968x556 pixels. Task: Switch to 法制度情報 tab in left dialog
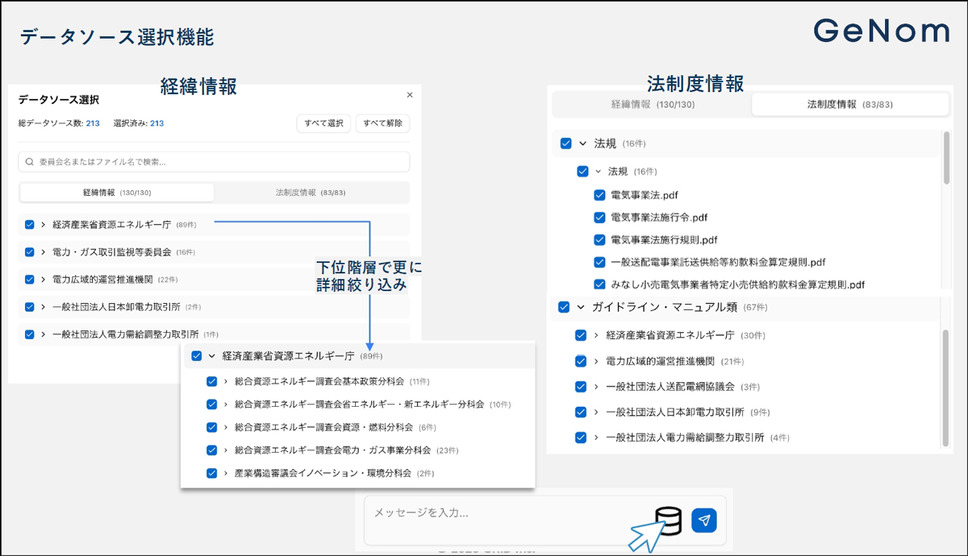pyautogui.click(x=310, y=192)
